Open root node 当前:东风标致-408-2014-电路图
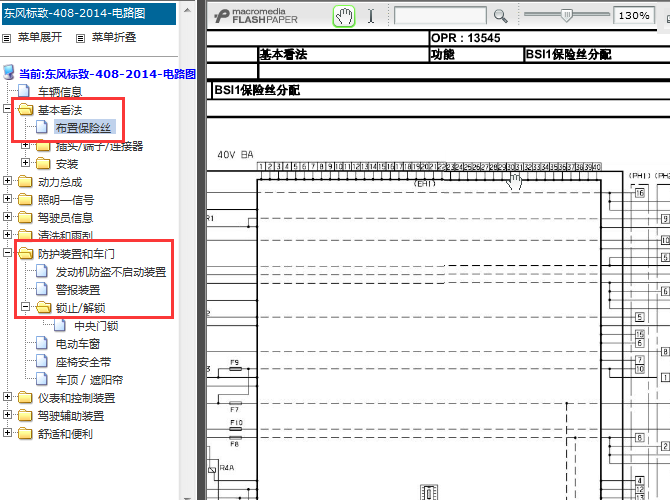 point(107,74)
